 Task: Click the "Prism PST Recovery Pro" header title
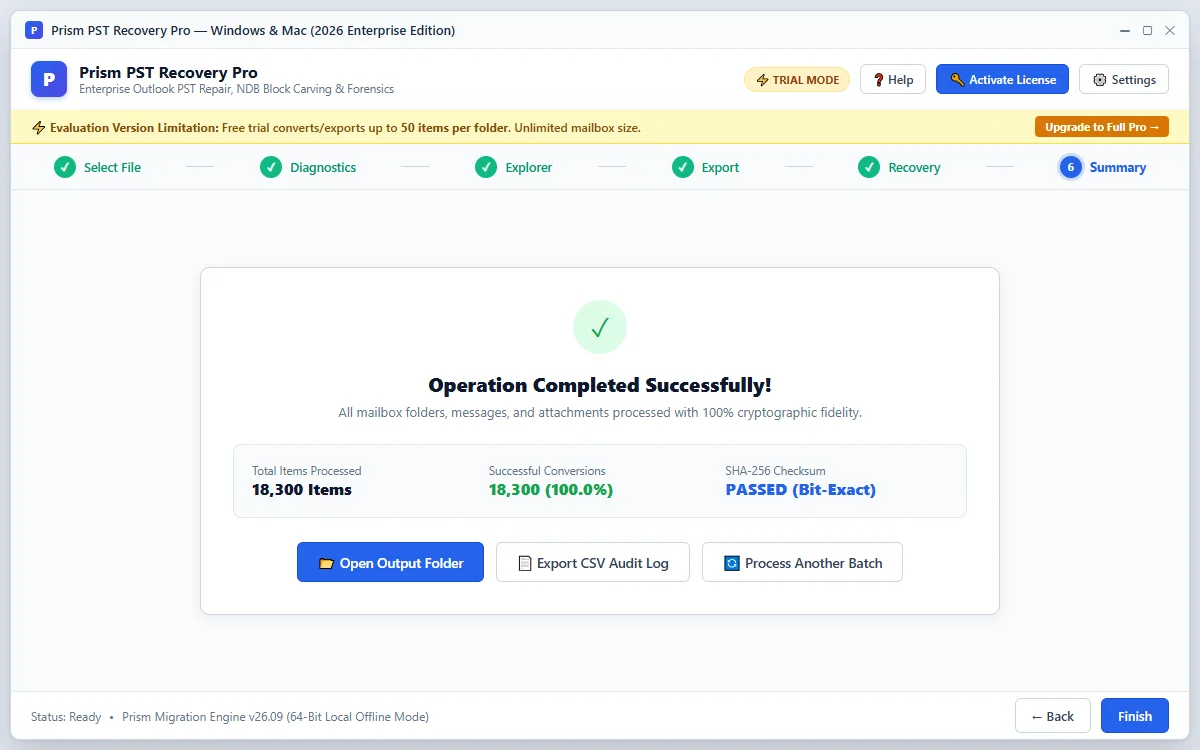tap(168, 72)
